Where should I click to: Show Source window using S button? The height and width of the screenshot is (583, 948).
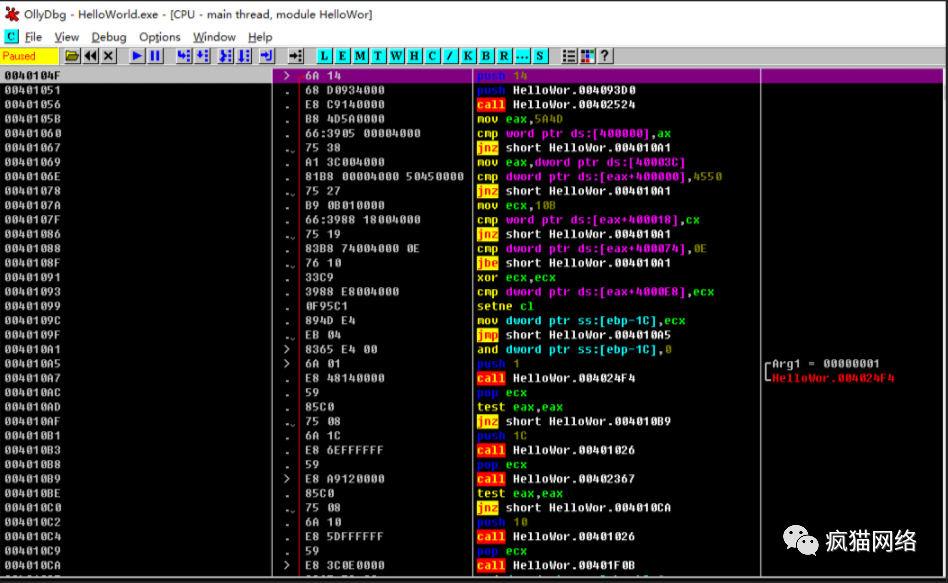[x=540, y=56]
